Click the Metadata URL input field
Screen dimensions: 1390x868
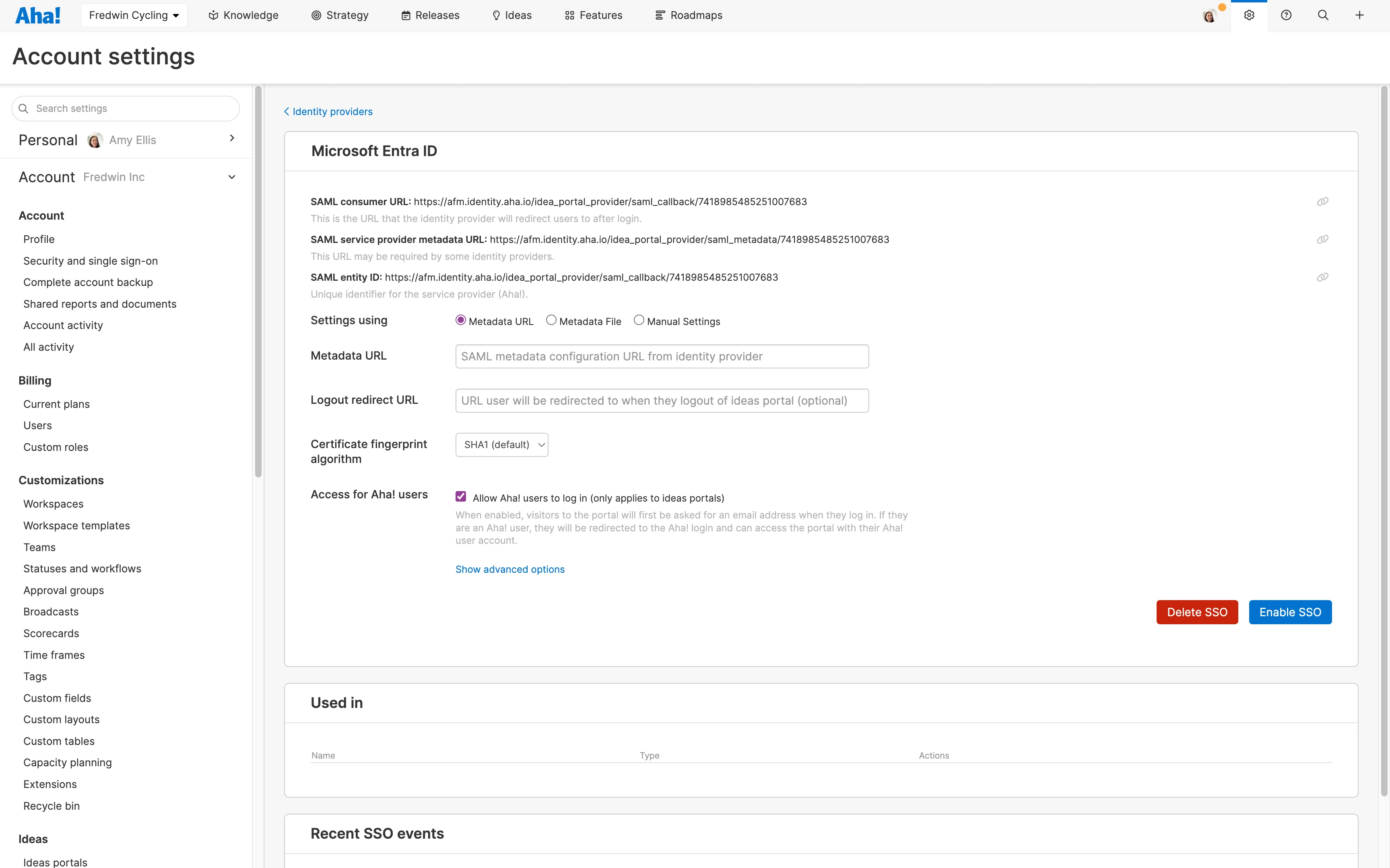point(662,356)
